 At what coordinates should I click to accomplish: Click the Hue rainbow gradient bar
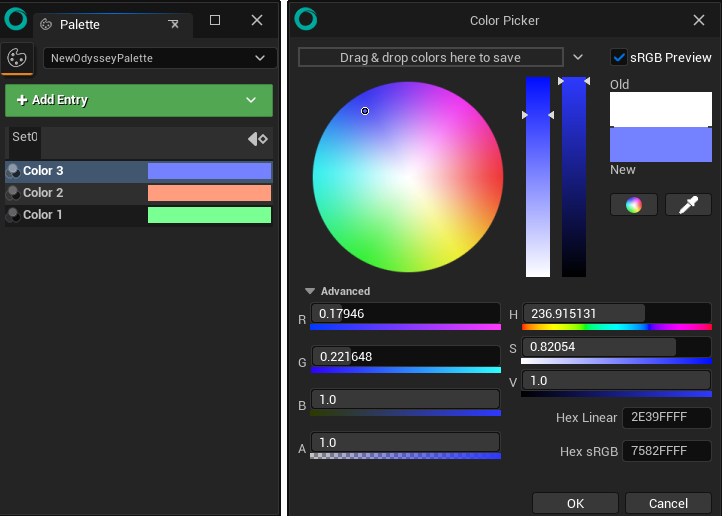[617, 327]
